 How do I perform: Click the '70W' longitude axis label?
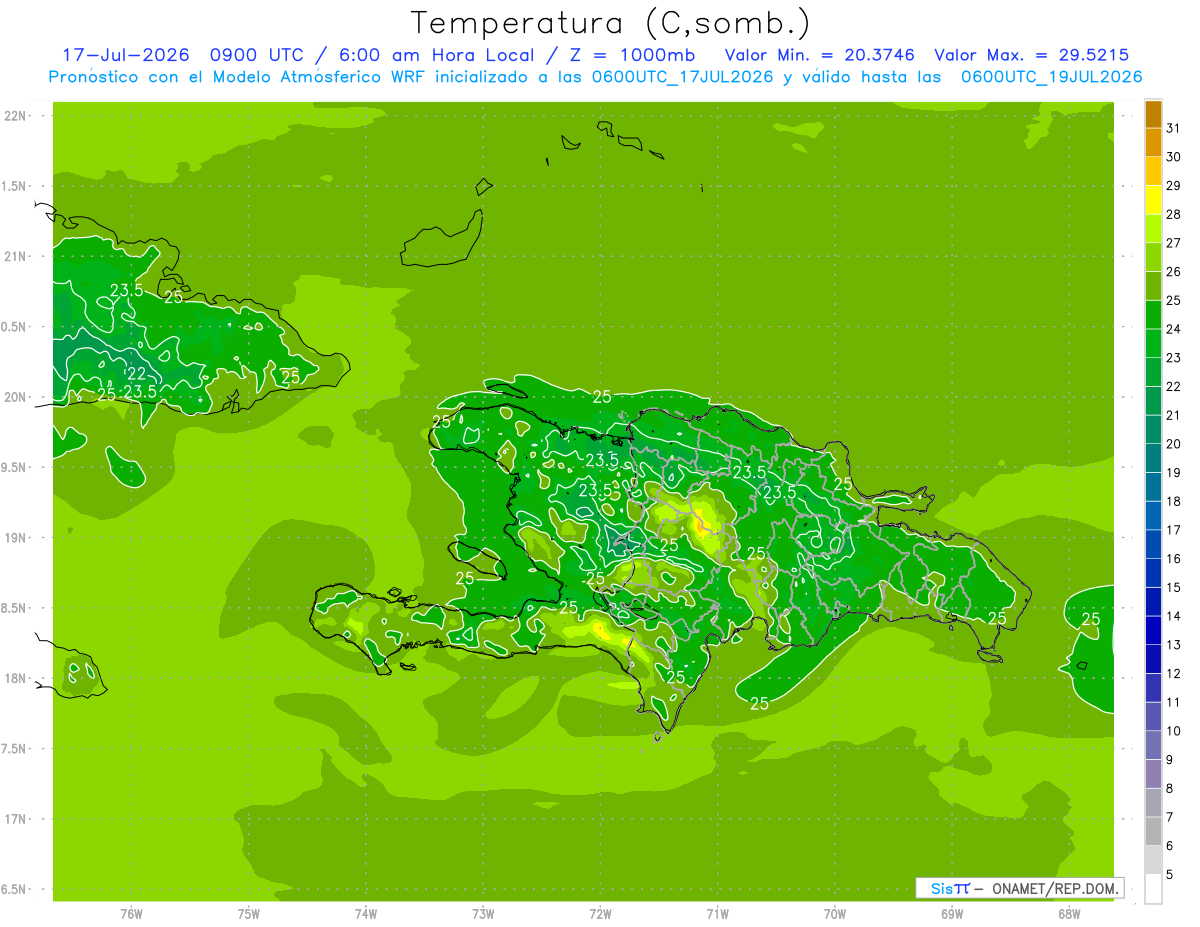click(x=835, y=915)
